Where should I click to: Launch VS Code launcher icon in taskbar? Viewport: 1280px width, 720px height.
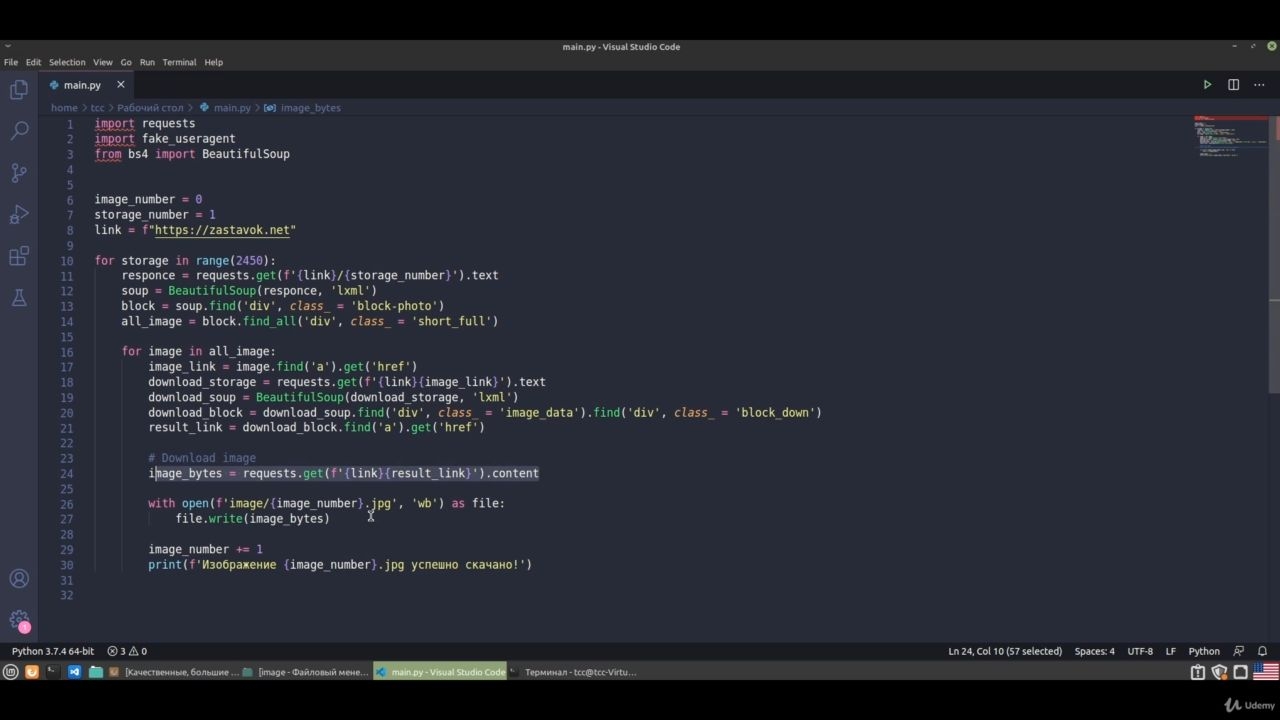click(74, 672)
